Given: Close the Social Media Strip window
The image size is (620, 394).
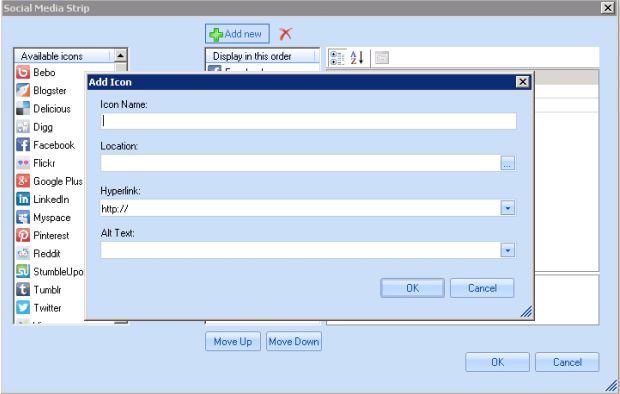Looking at the screenshot, I should (x=607, y=8).
